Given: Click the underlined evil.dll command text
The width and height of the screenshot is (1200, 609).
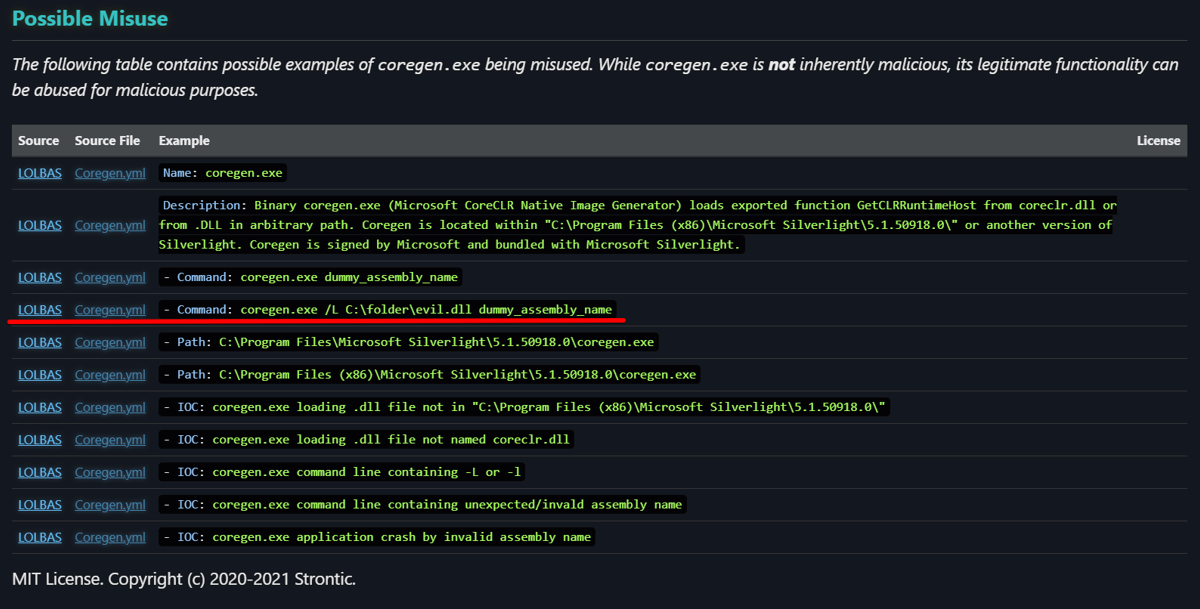Looking at the screenshot, I should pyautogui.click(x=387, y=310).
